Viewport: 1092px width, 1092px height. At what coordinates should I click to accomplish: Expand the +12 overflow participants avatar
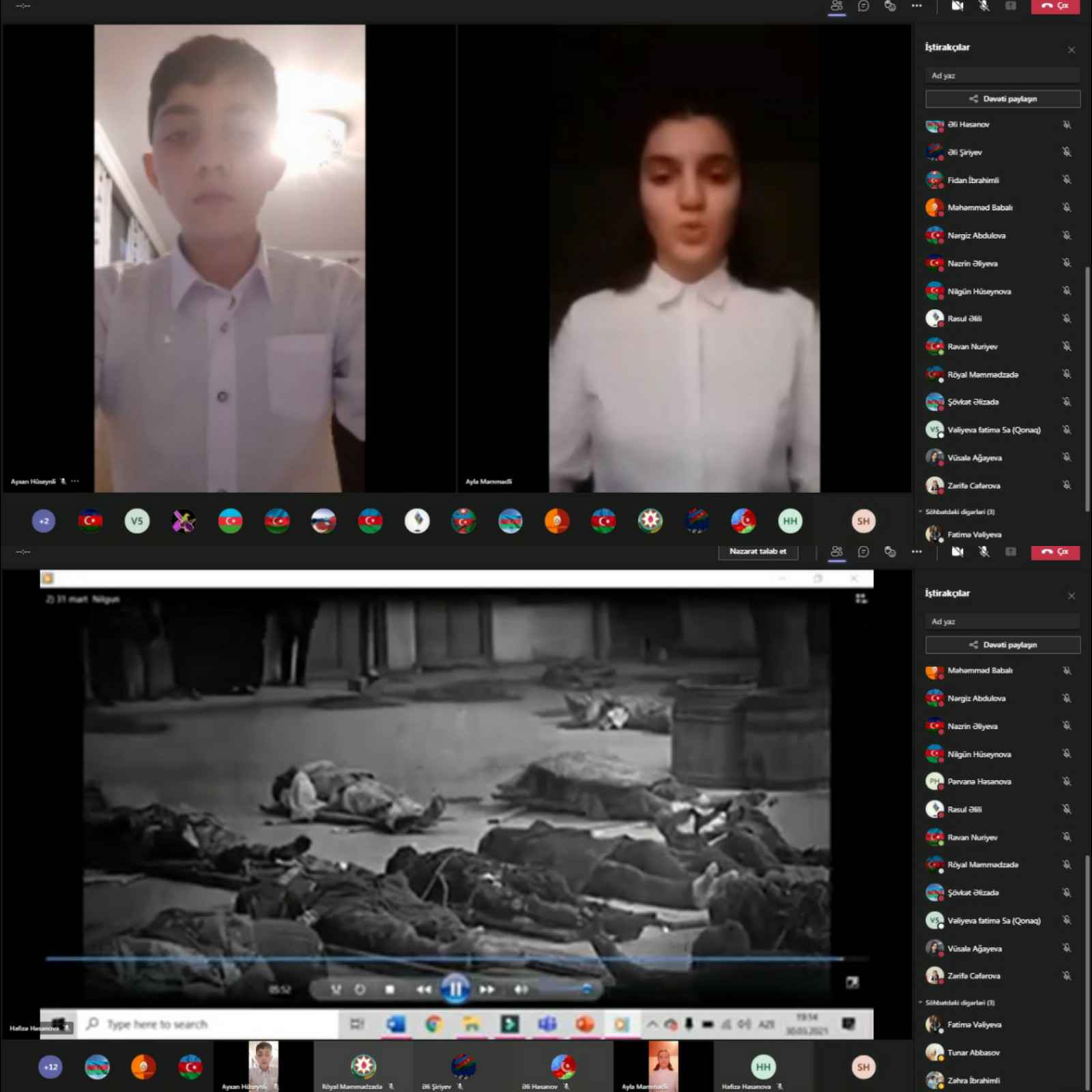(51, 1067)
